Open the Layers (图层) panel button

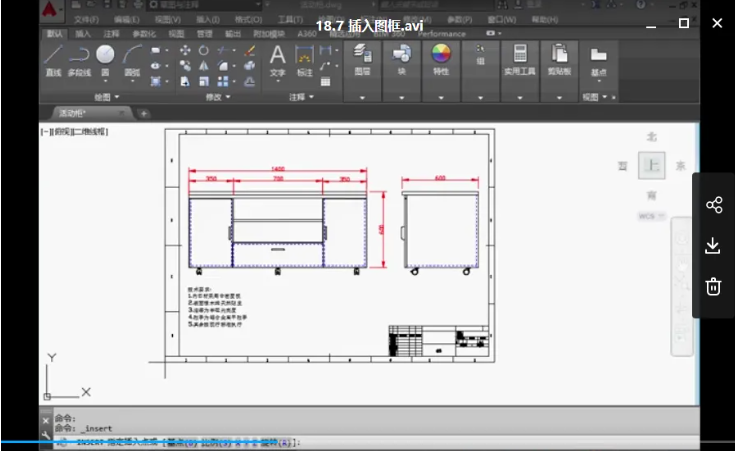(362, 59)
